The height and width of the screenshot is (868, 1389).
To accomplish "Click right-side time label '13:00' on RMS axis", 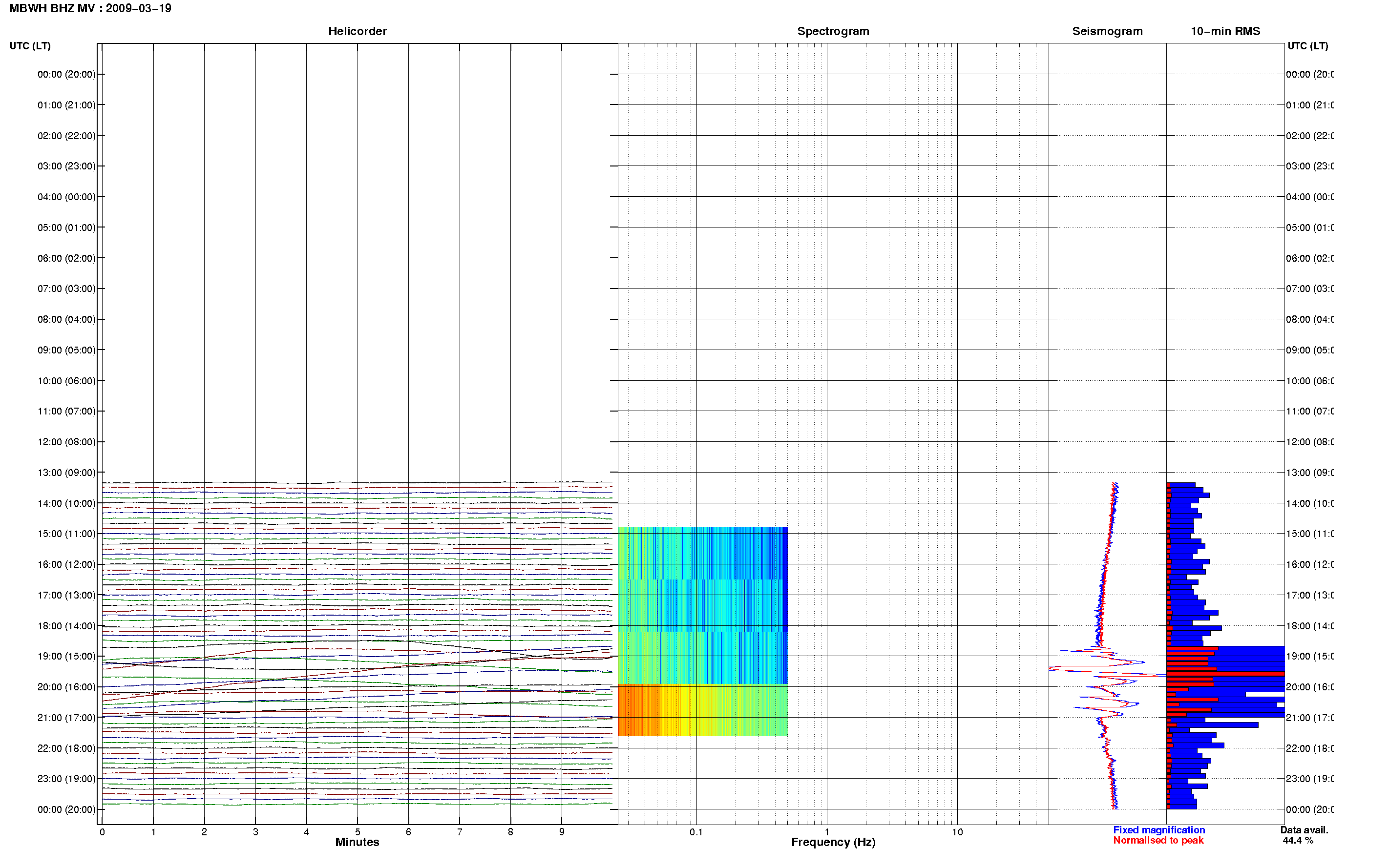I will [1309, 473].
